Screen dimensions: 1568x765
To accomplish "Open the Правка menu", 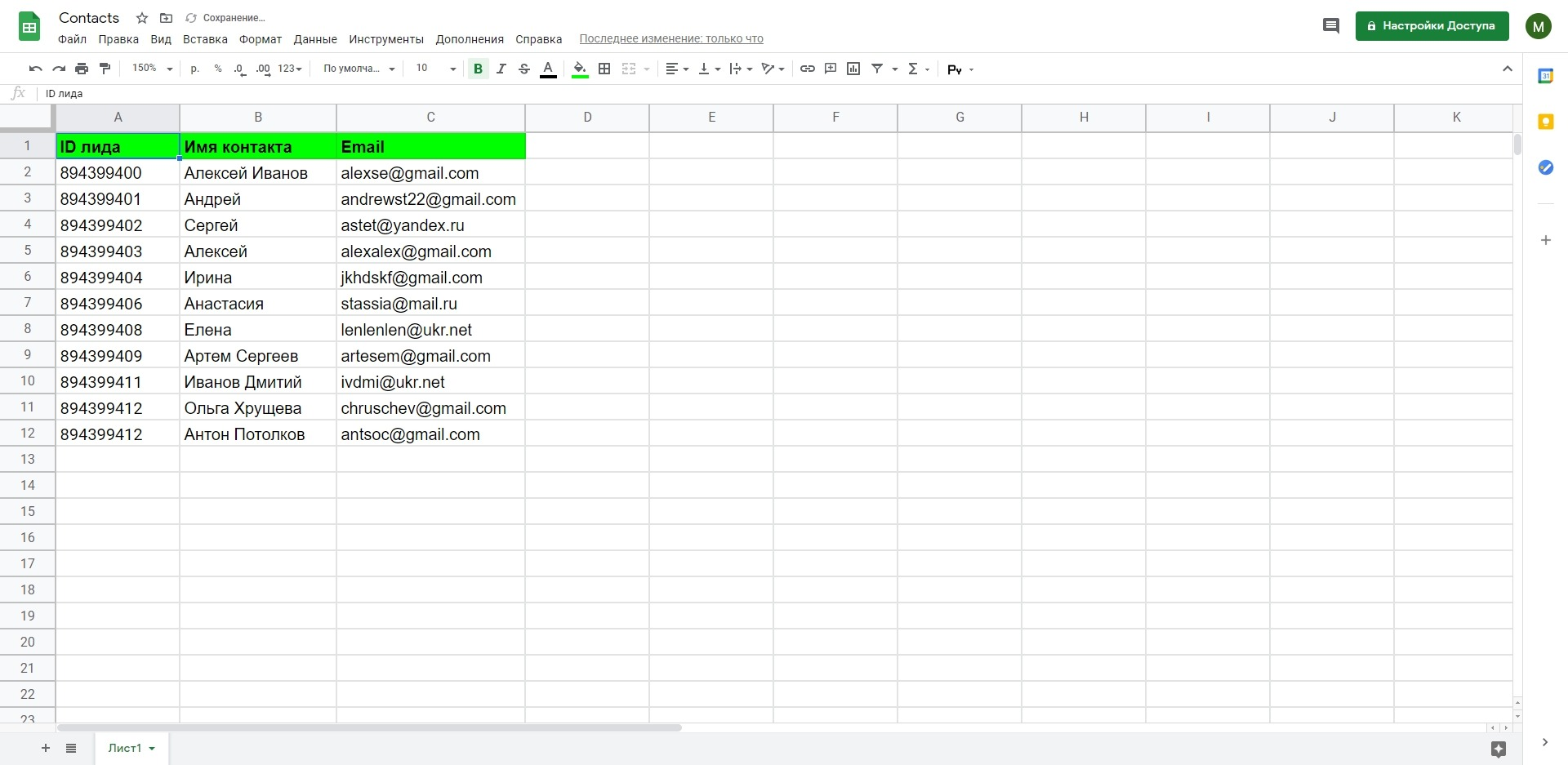I will pyautogui.click(x=118, y=39).
